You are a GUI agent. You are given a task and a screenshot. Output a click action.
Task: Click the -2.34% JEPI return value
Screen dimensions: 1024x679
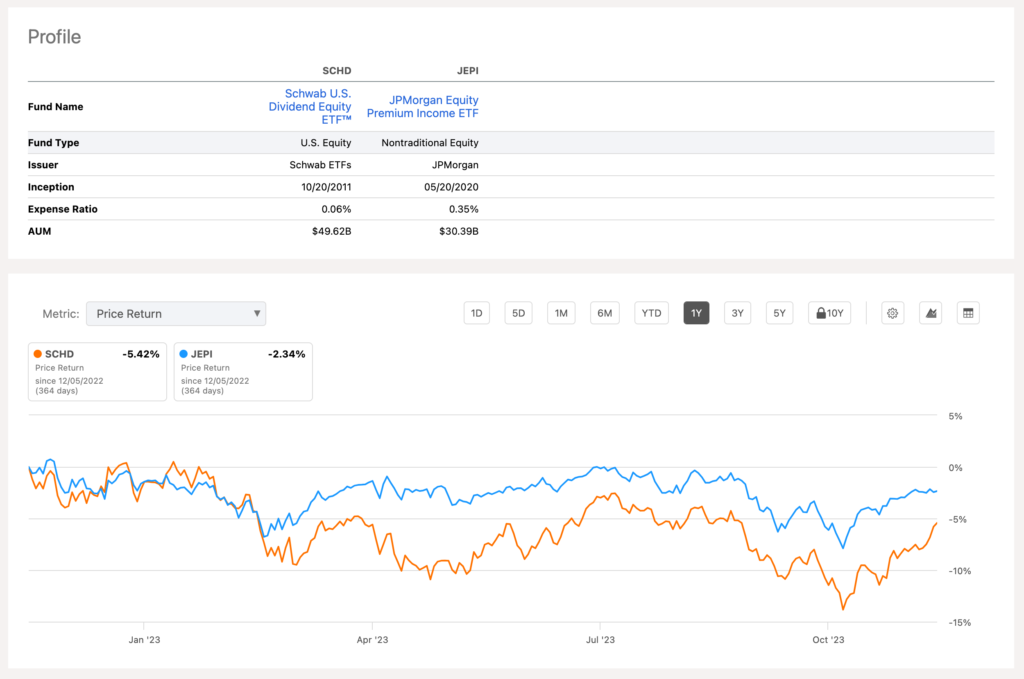(287, 354)
